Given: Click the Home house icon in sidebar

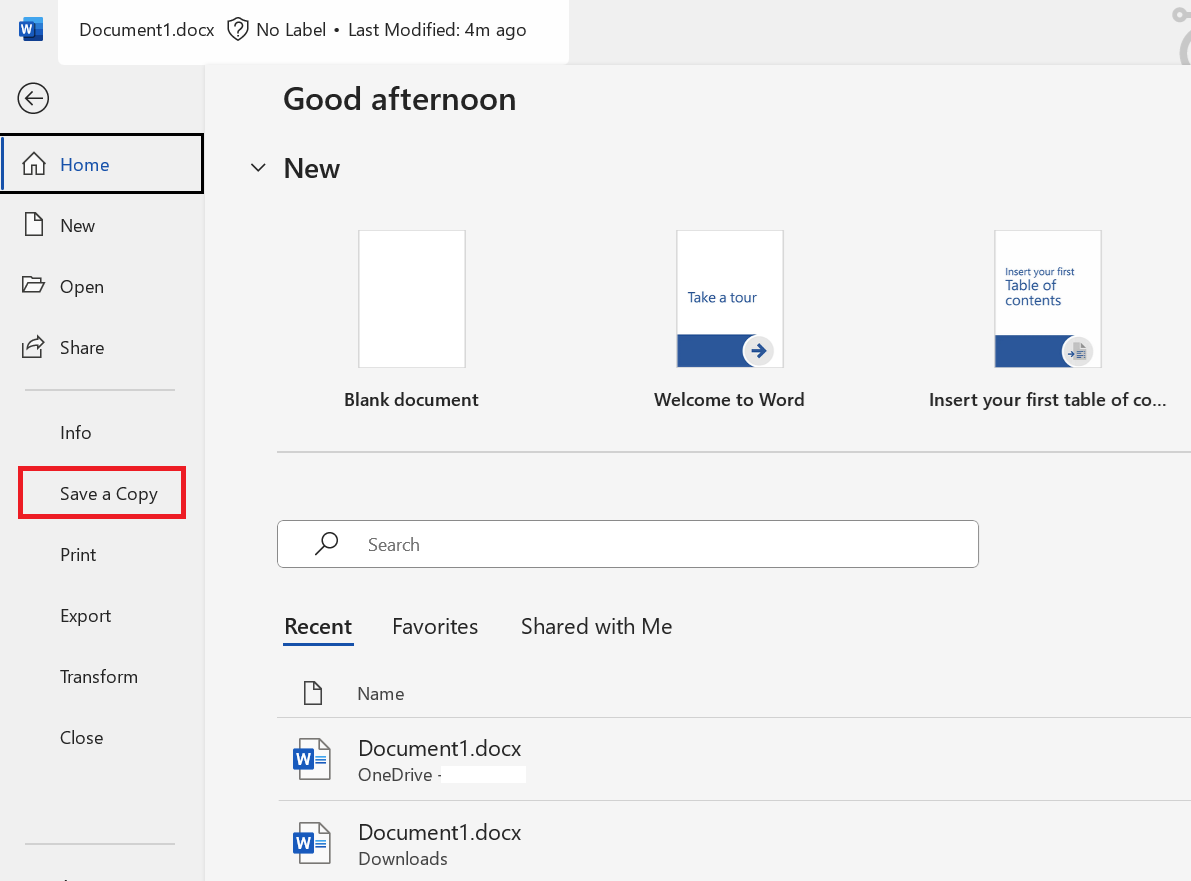Looking at the screenshot, I should [x=33, y=164].
